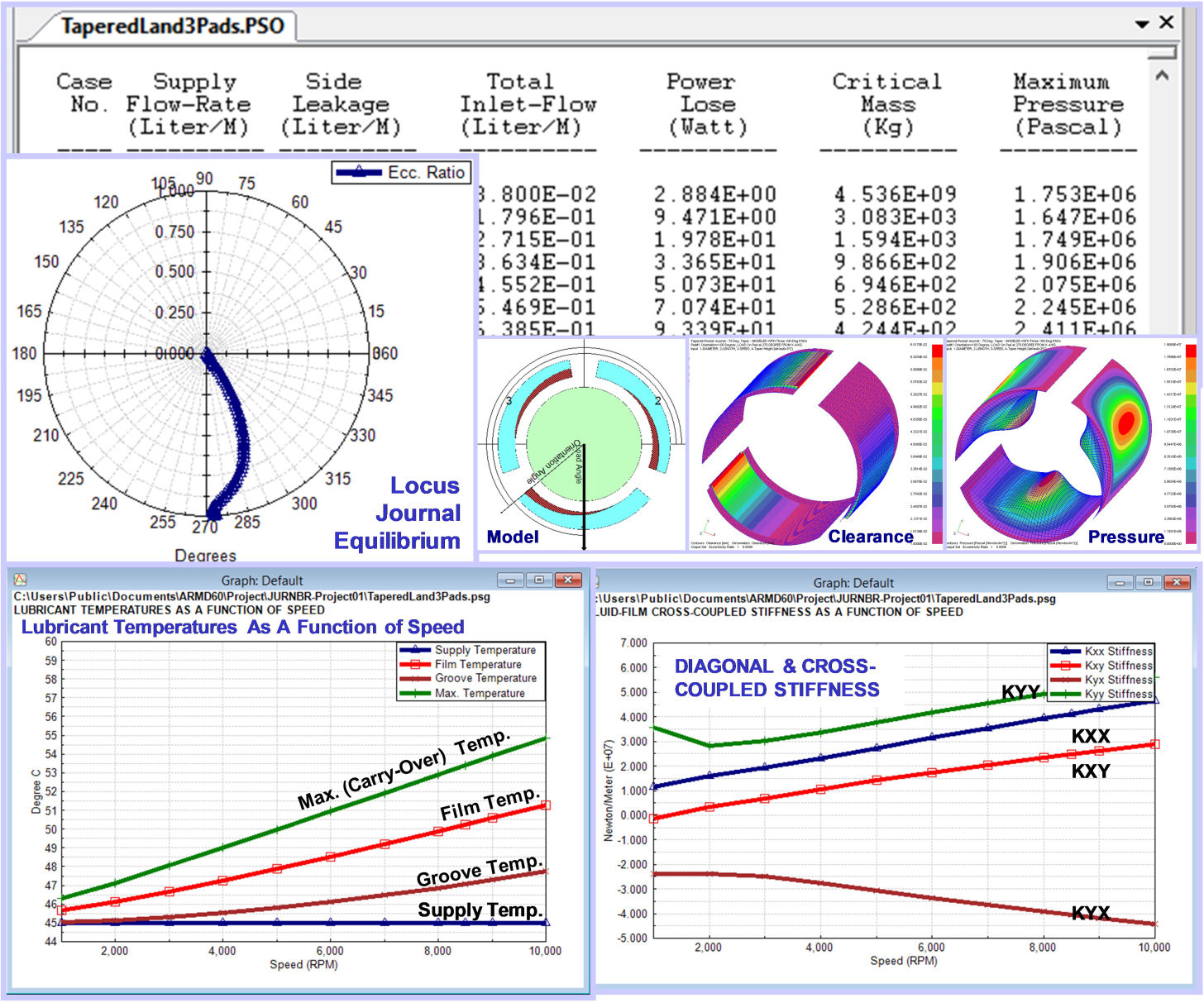Close the Lubricant Temperatures graph window
The height and width of the screenshot is (1003, 1204).
pos(568,580)
